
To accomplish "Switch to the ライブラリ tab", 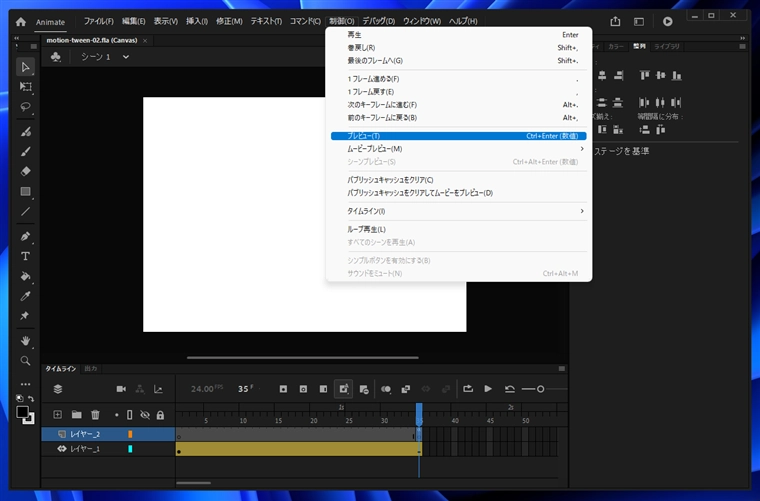I will (667, 47).
